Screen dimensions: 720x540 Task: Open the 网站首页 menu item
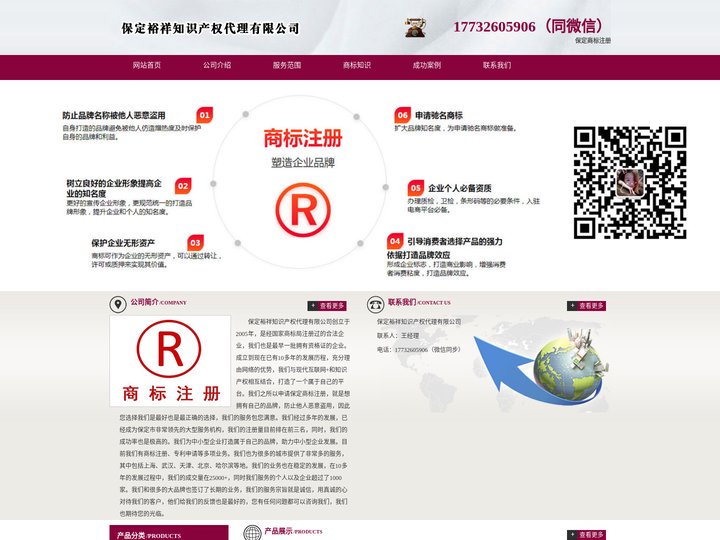[147, 65]
